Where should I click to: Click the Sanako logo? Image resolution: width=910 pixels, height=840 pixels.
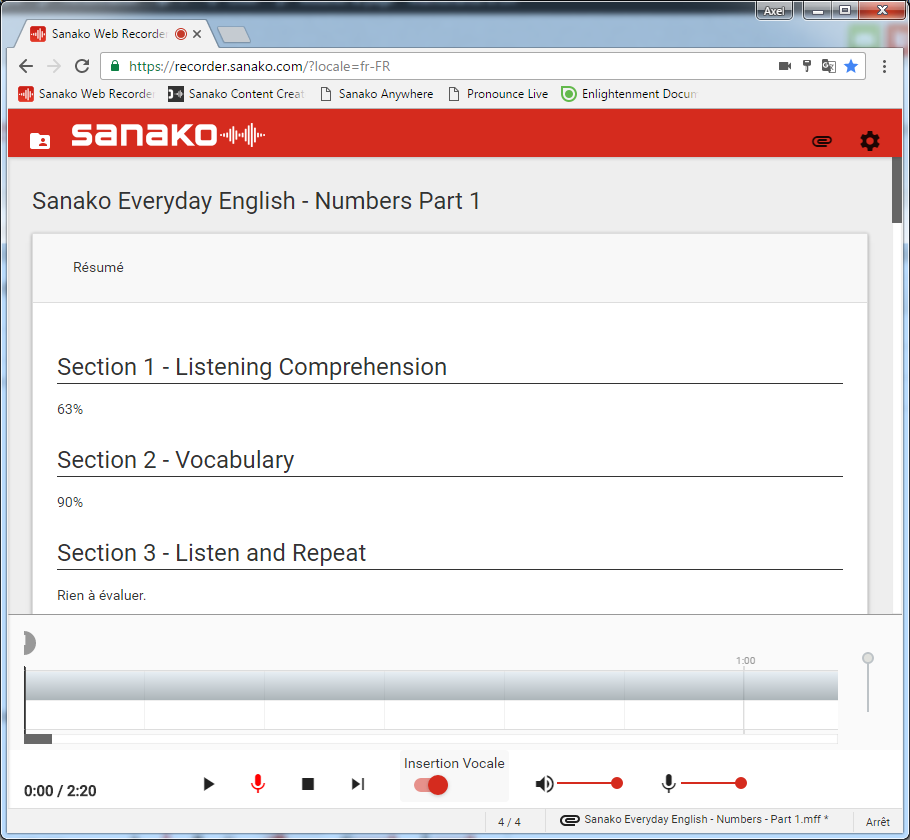pos(167,135)
